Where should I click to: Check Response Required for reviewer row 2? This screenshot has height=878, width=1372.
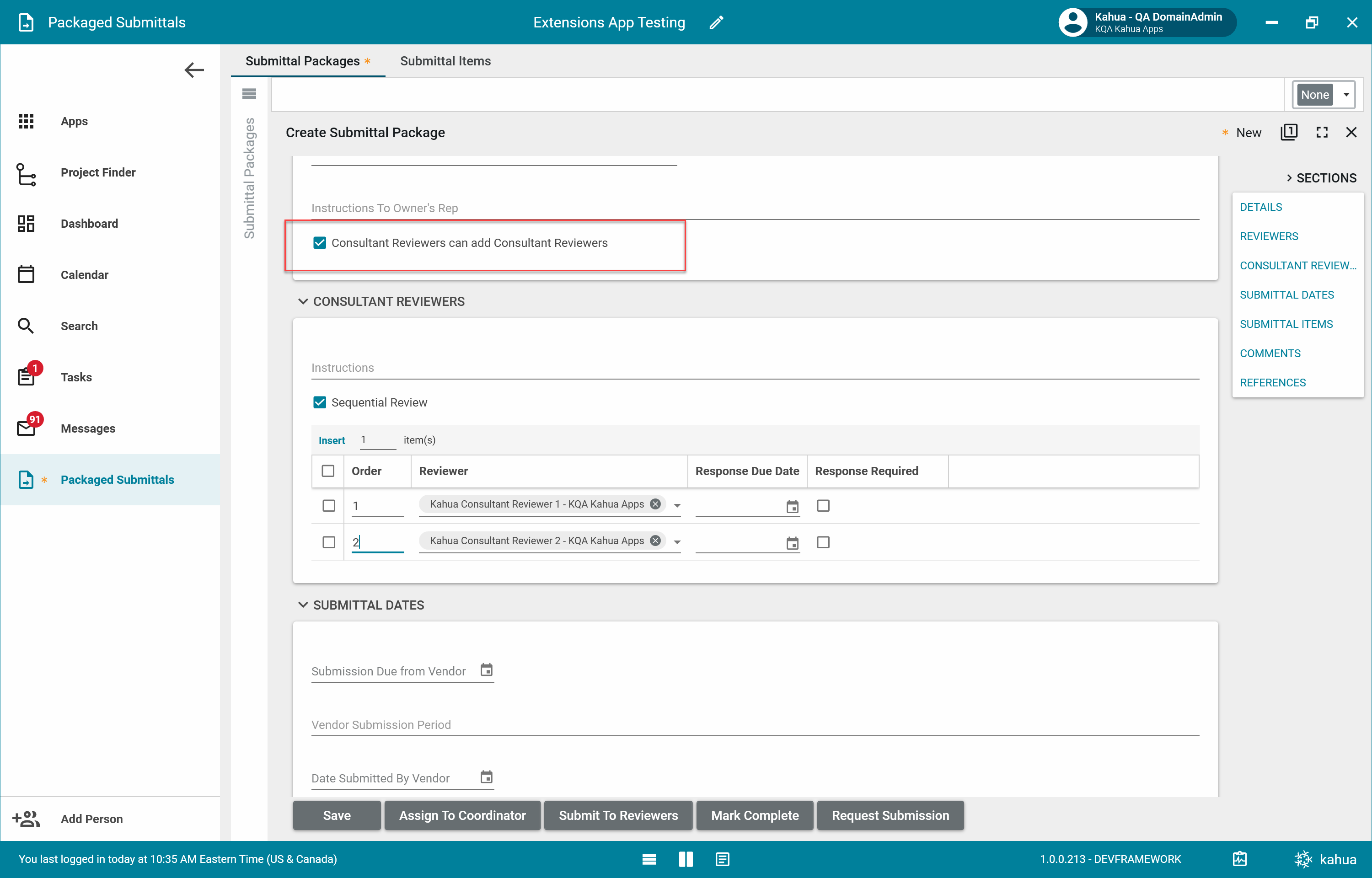[x=823, y=542]
